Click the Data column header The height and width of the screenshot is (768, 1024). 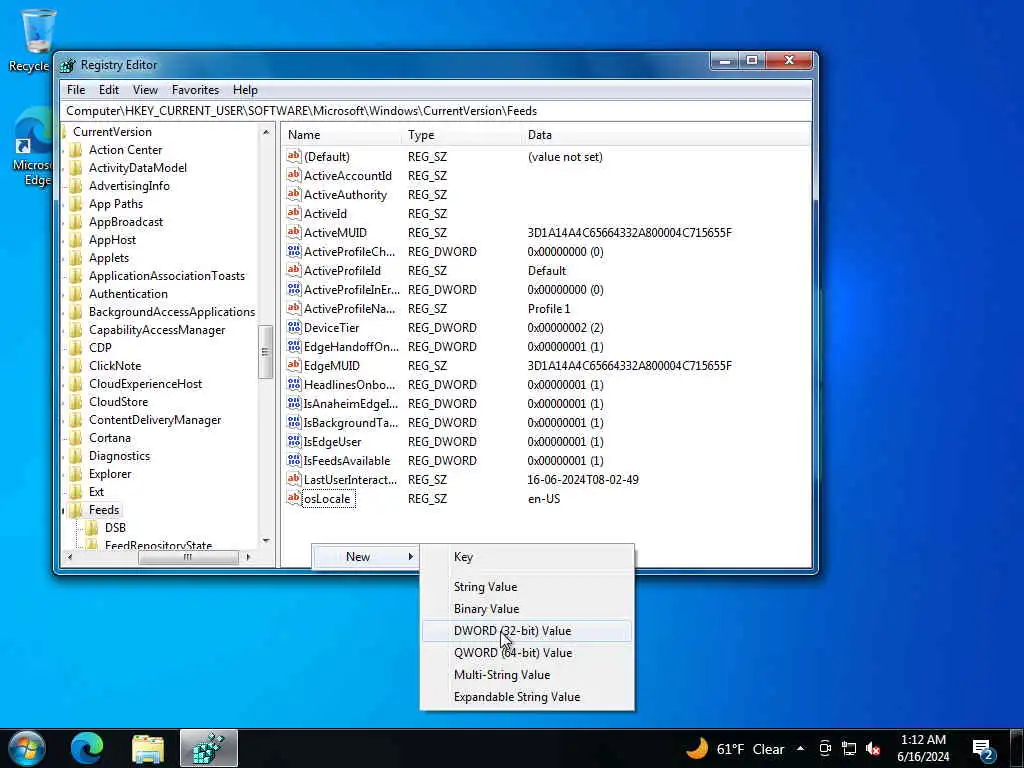666,135
